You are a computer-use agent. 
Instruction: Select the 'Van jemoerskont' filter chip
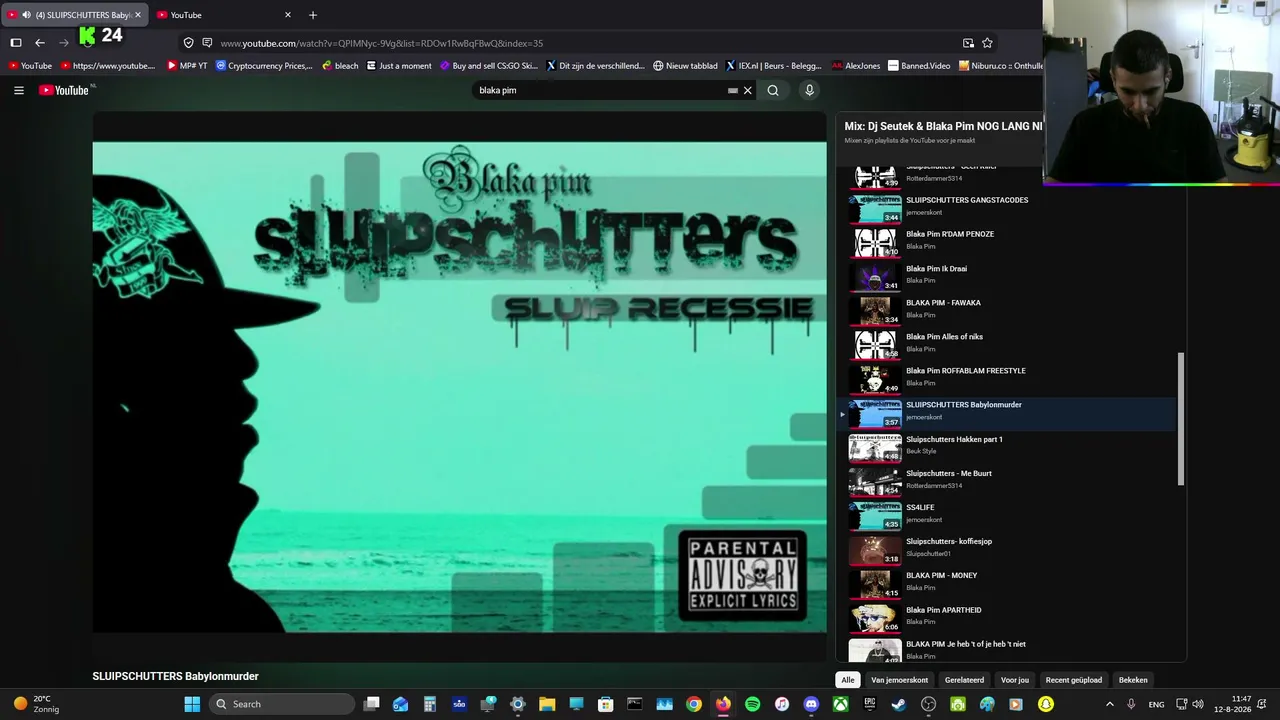click(x=900, y=680)
